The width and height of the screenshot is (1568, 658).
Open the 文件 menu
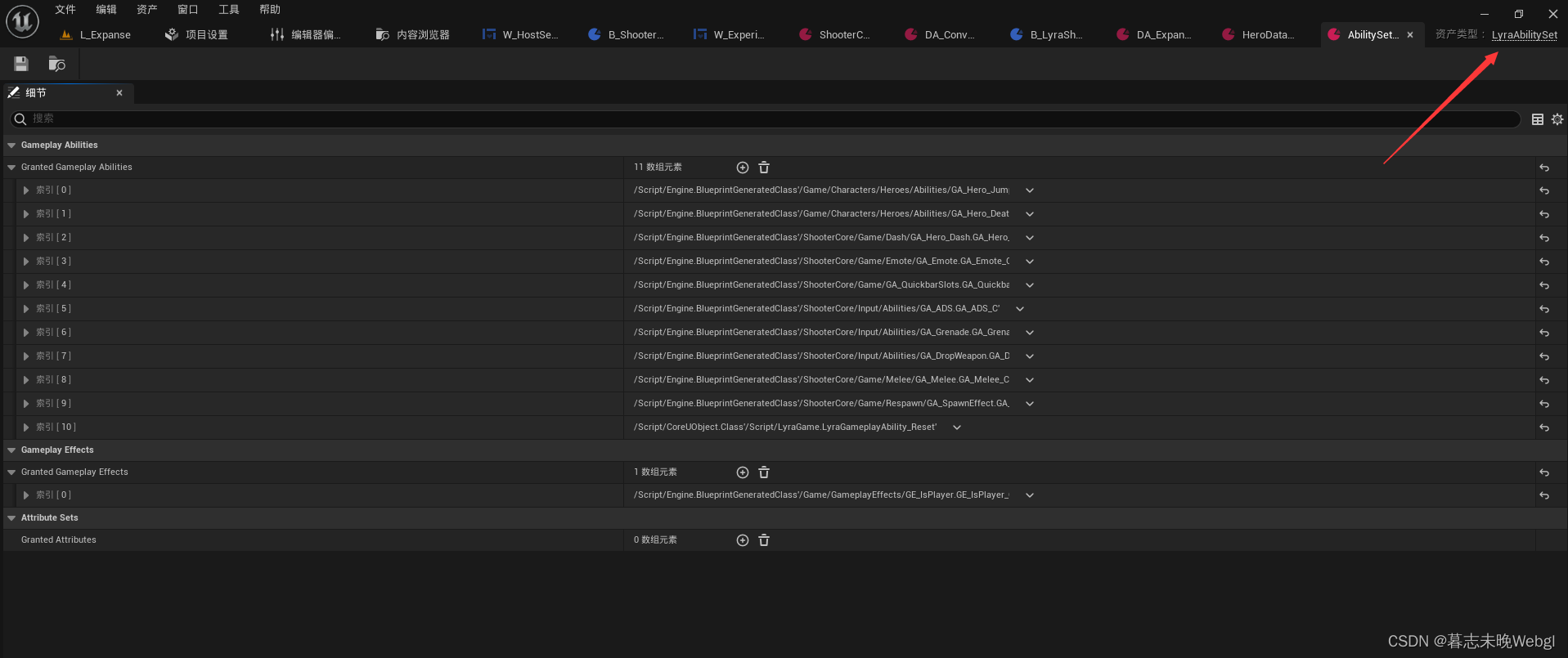(65, 10)
